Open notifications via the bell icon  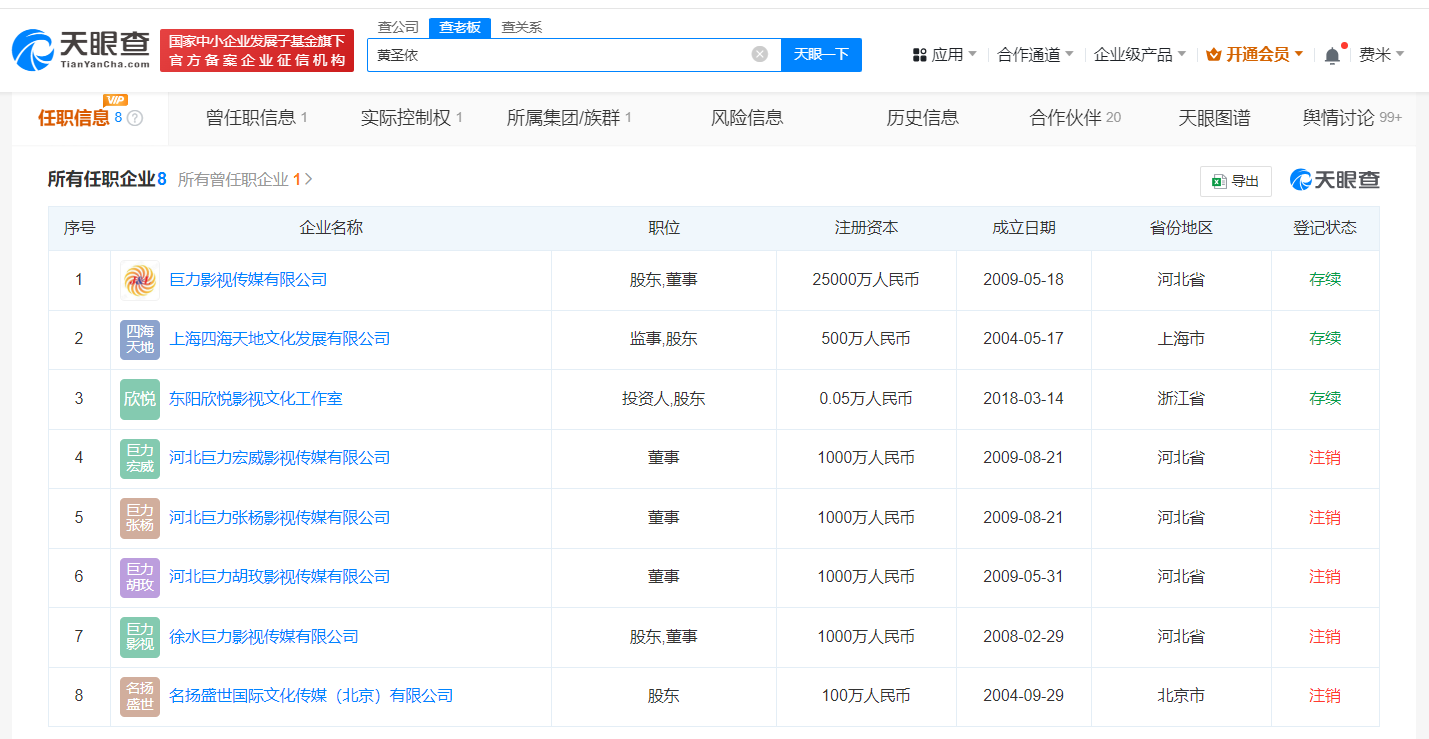(1332, 56)
